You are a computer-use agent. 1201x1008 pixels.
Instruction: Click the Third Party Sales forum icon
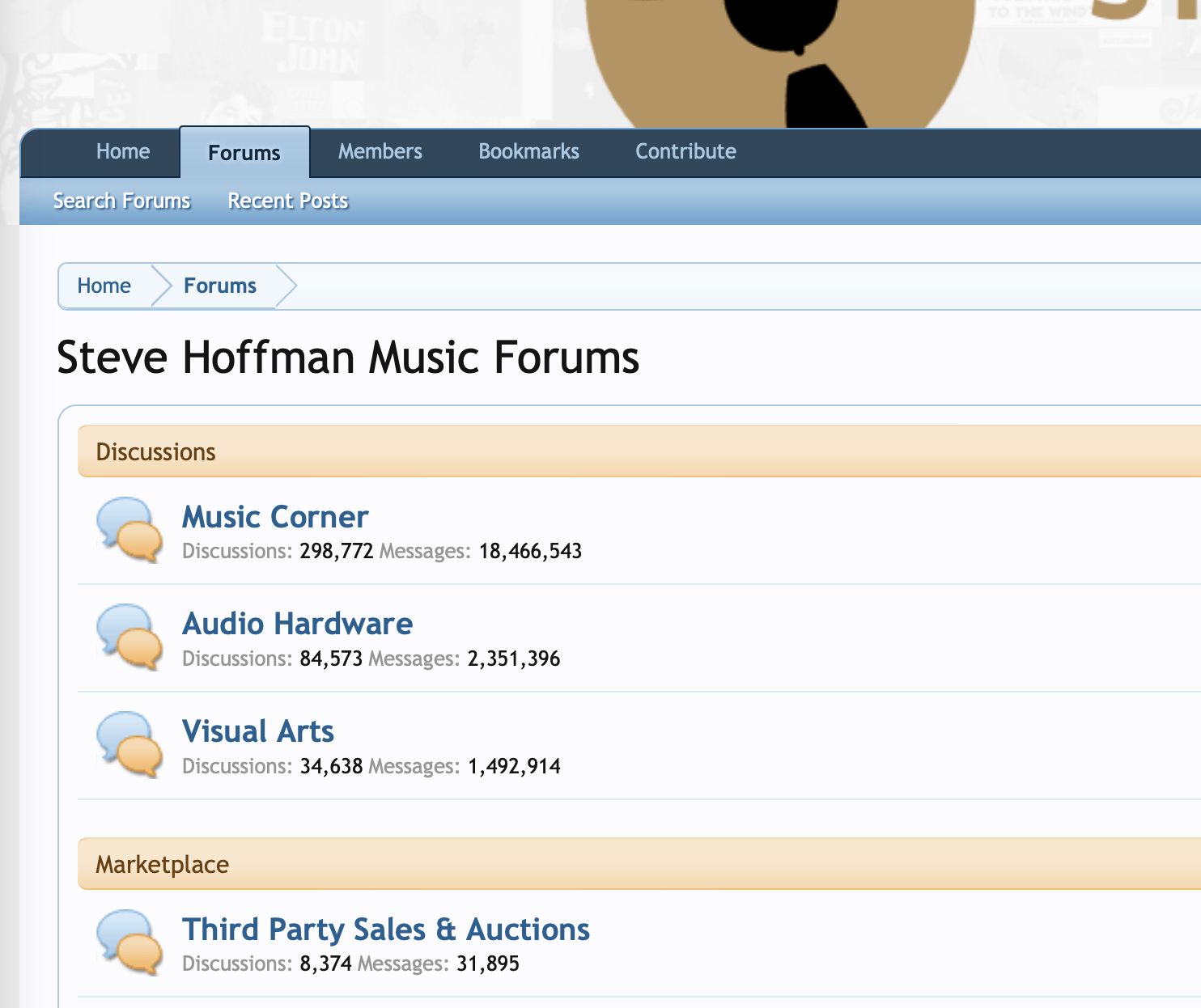tap(129, 942)
